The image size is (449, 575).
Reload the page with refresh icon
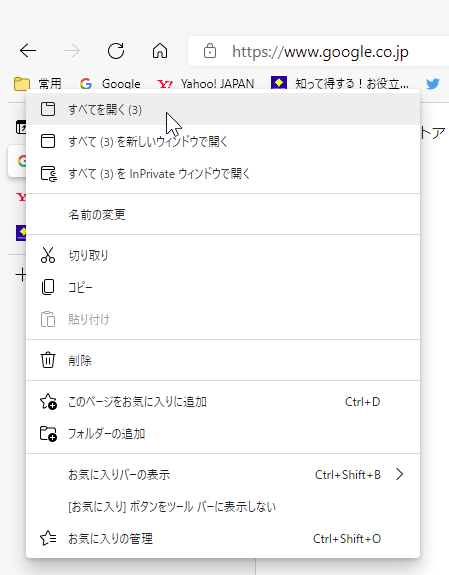click(x=116, y=51)
